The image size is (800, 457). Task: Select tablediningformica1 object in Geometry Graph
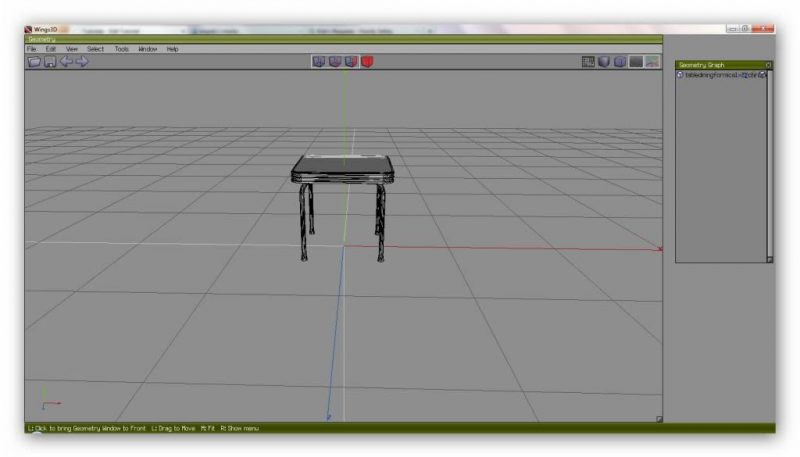[x=714, y=75]
